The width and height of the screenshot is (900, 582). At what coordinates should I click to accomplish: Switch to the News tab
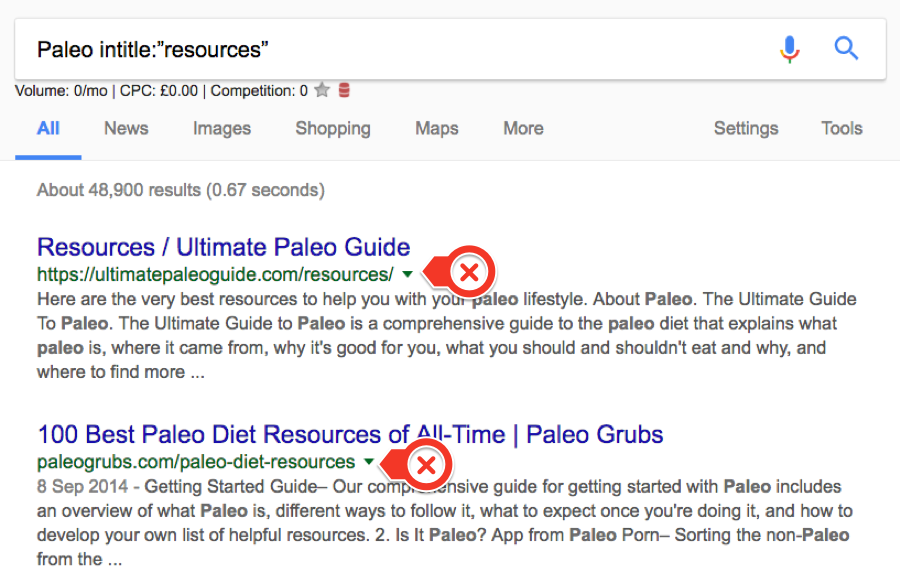coord(126,128)
